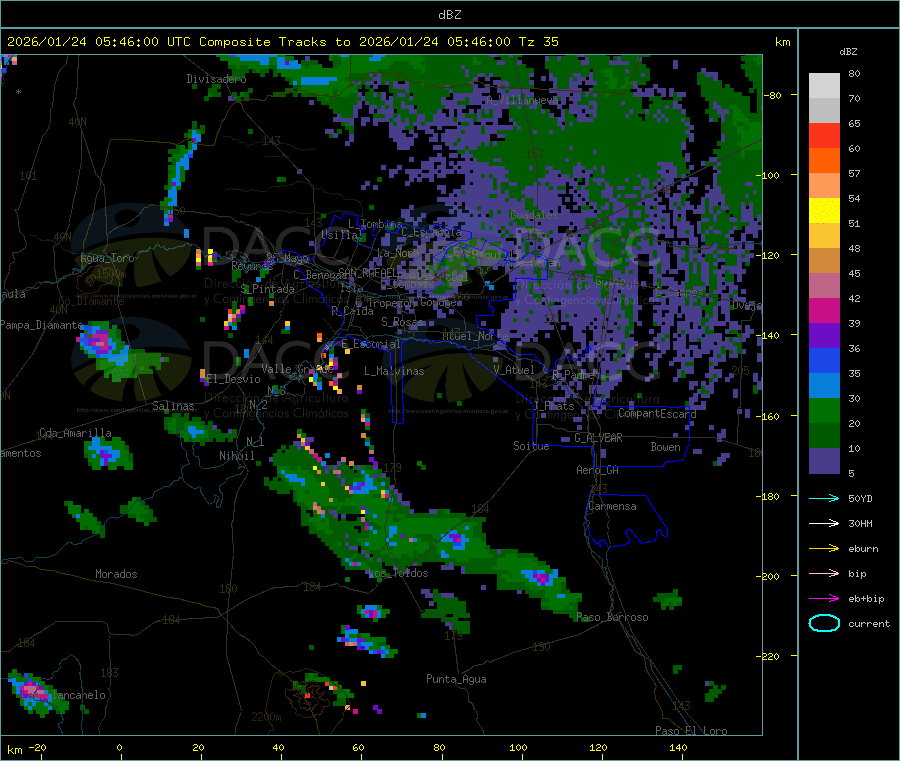The image size is (900, 761).
Task: Click the 'L_Malvinas' place label
Action: [x=394, y=371]
